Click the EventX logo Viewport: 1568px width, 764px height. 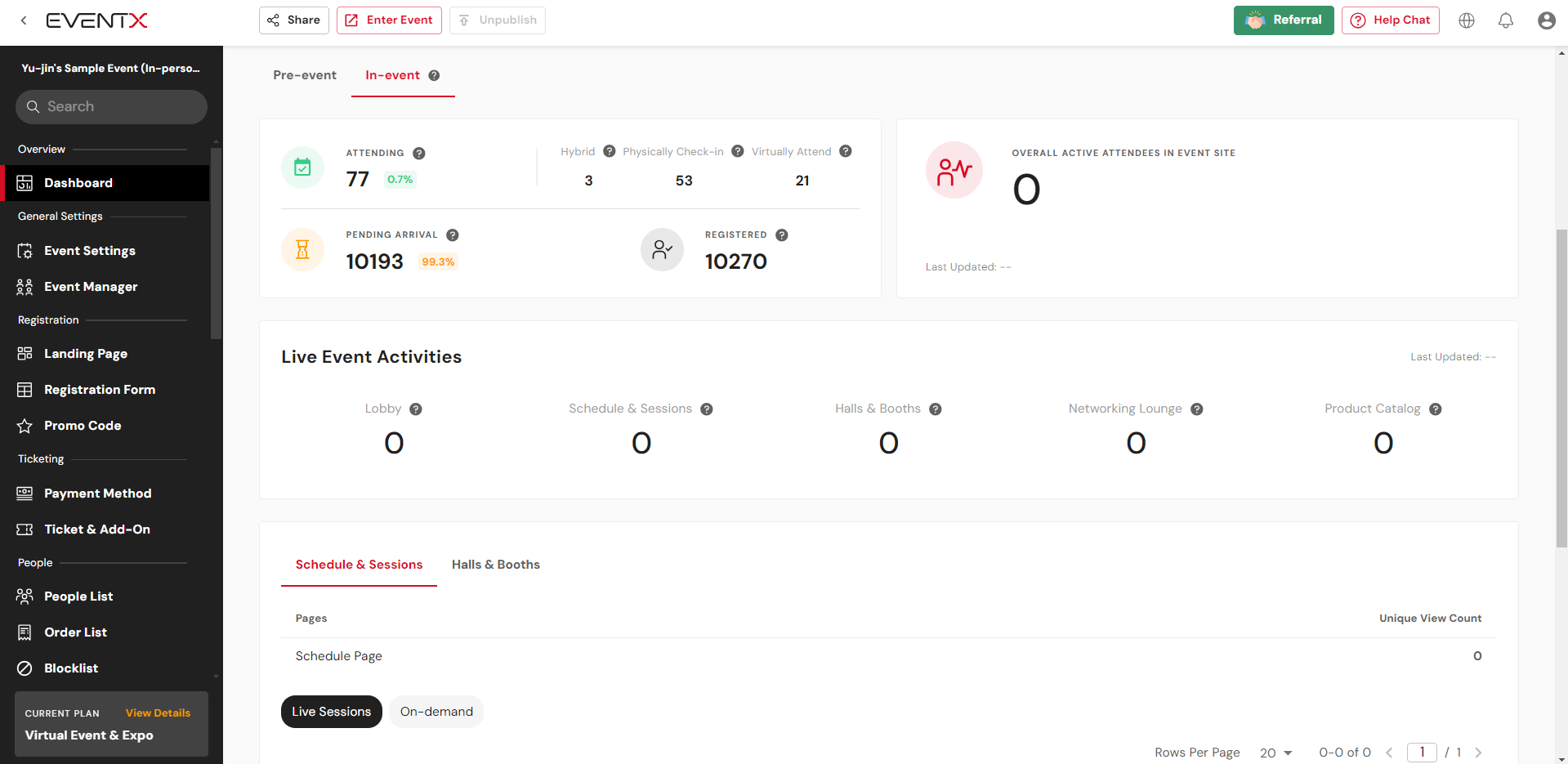pyautogui.click(x=96, y=20)
